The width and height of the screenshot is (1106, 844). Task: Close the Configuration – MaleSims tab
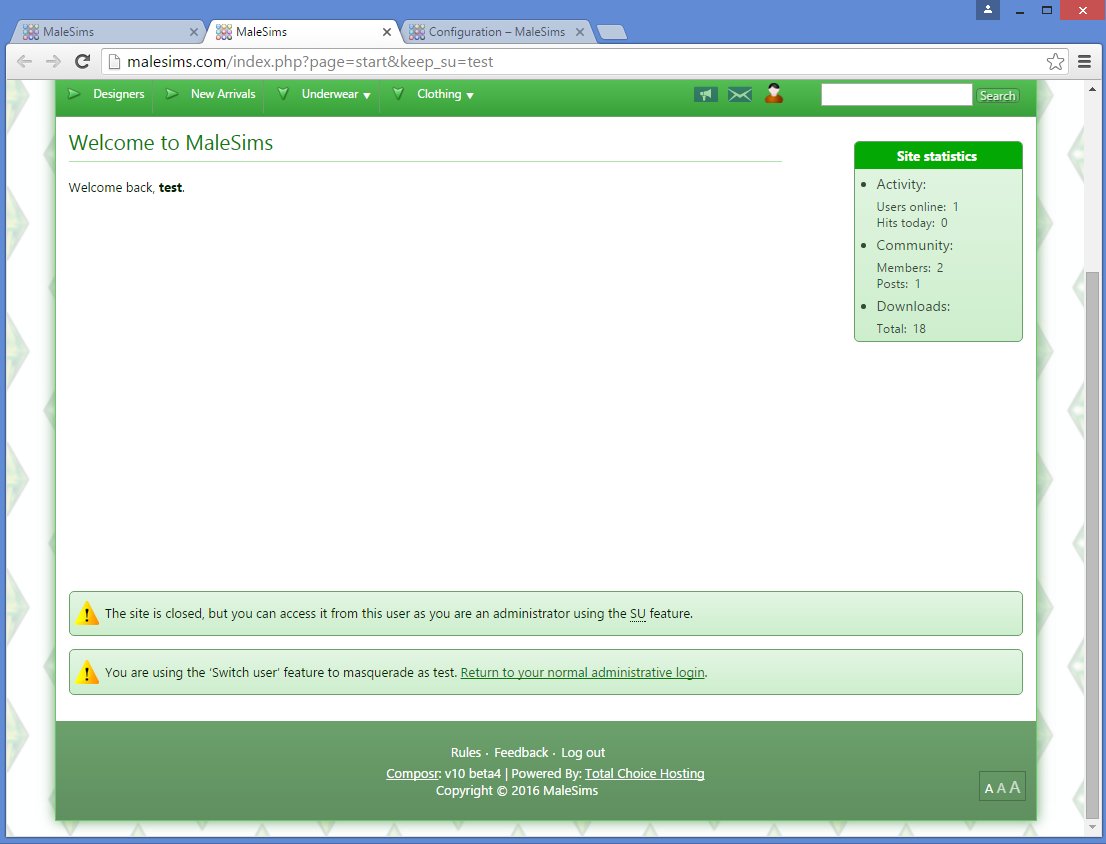click(580, 32)
